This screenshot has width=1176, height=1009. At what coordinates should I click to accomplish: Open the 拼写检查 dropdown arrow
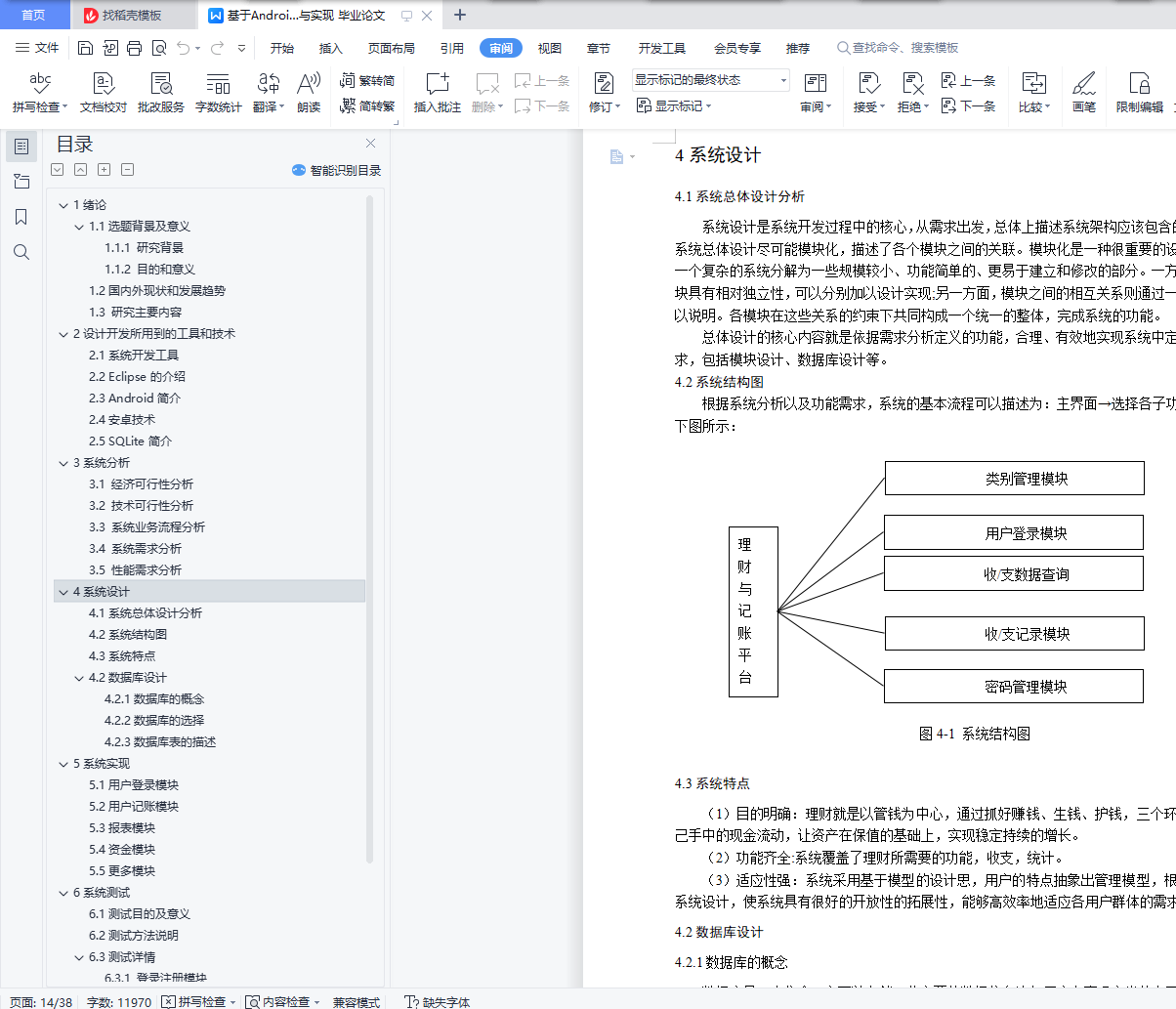tap(66, 107)
